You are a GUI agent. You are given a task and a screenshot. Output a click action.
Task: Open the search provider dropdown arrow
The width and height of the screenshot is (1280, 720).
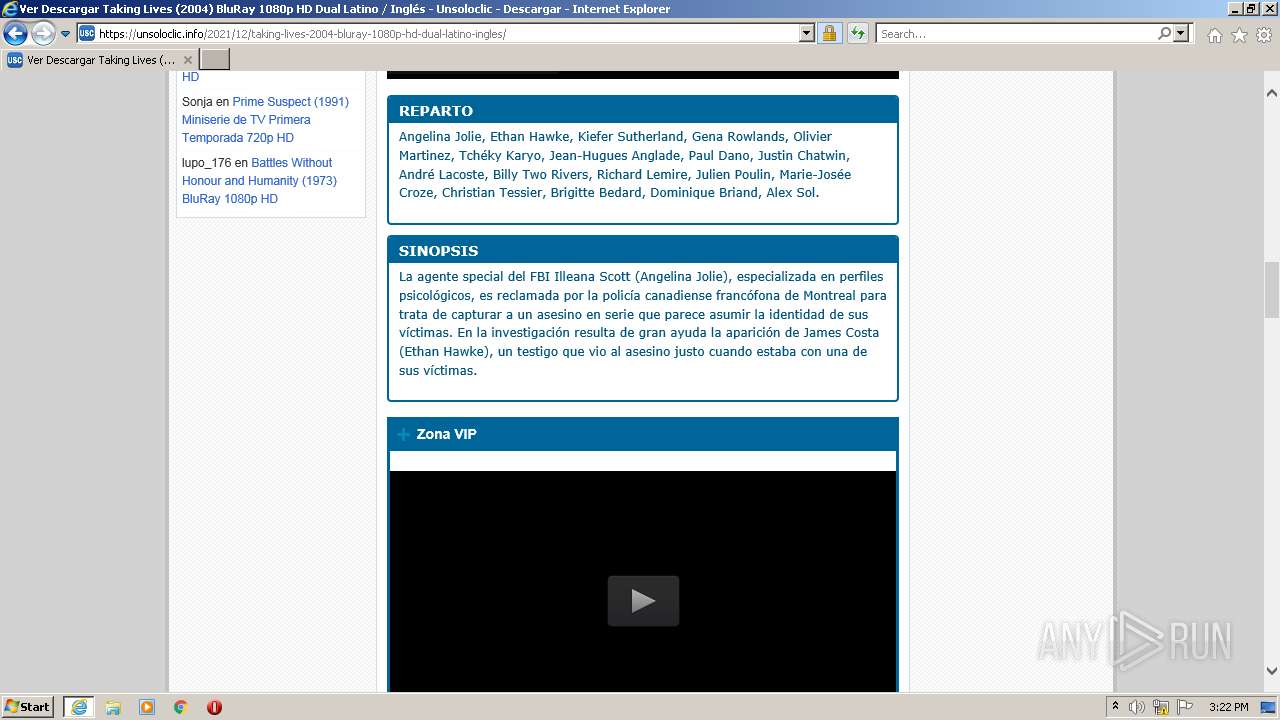point(1181,33)
